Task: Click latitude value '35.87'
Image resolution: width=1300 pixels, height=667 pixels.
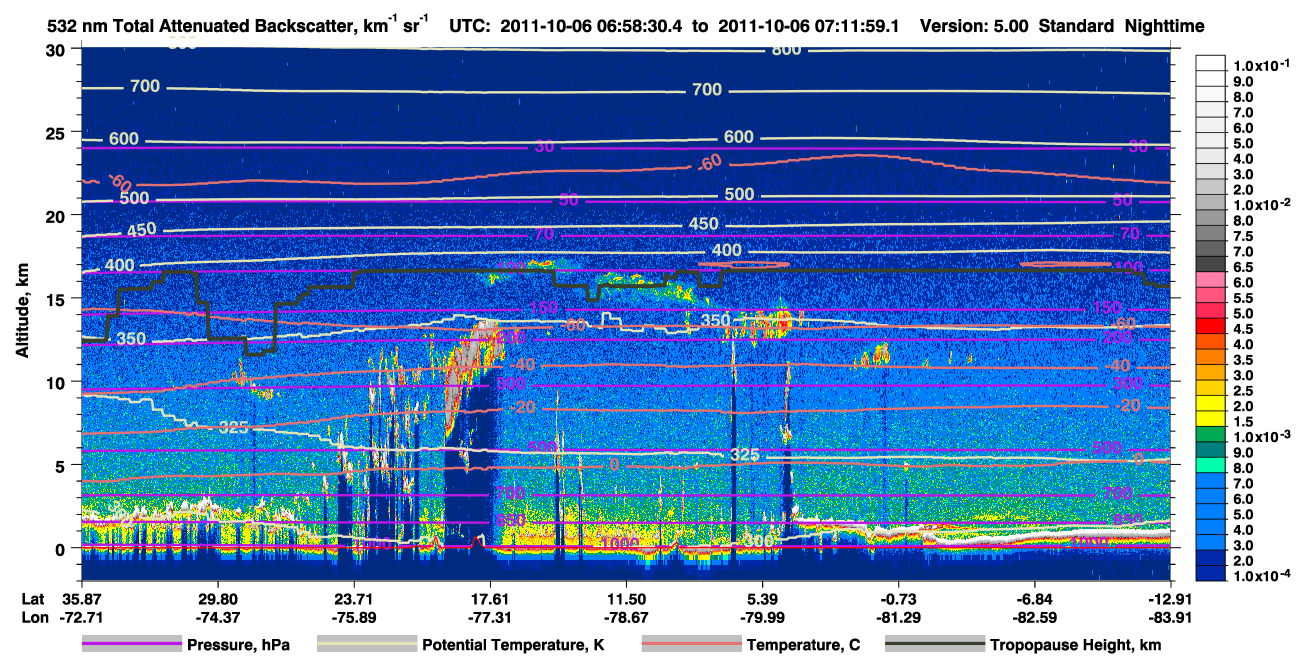Action: coord(81,598)
